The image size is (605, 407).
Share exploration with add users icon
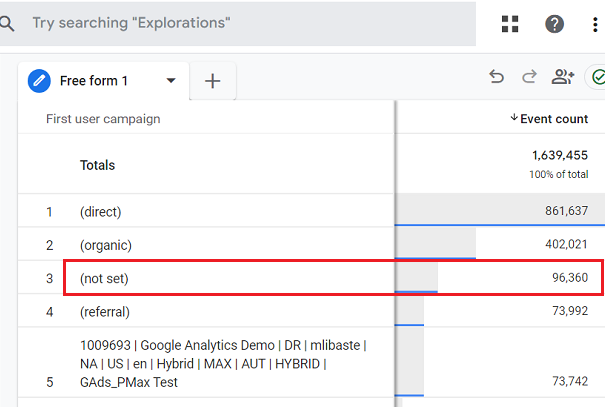pyautogui.click(x=563, y=77)
